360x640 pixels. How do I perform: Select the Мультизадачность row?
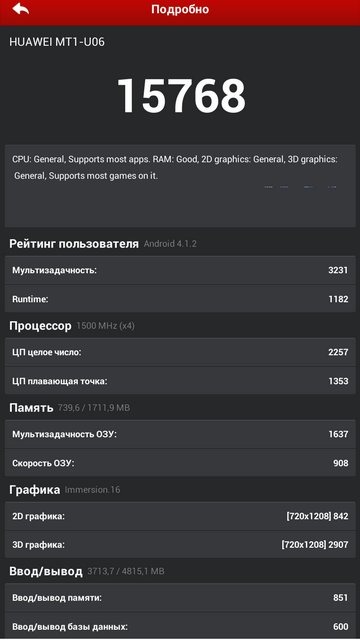(180, 270)
